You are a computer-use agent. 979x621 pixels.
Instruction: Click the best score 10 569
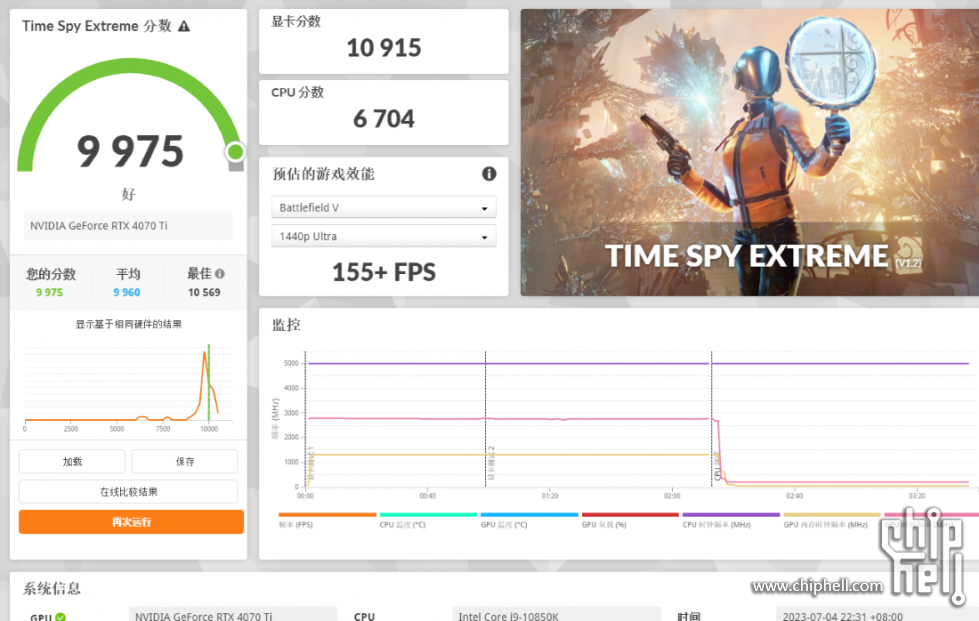tap(204, 292)
